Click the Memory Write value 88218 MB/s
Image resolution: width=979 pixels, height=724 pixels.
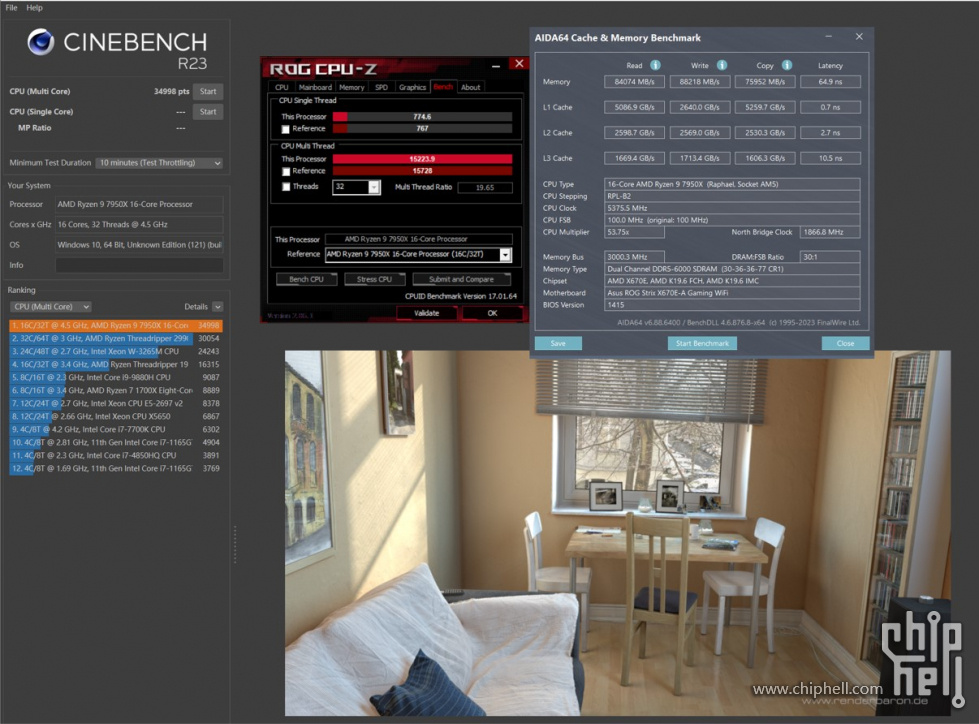(x=700, y=82)
